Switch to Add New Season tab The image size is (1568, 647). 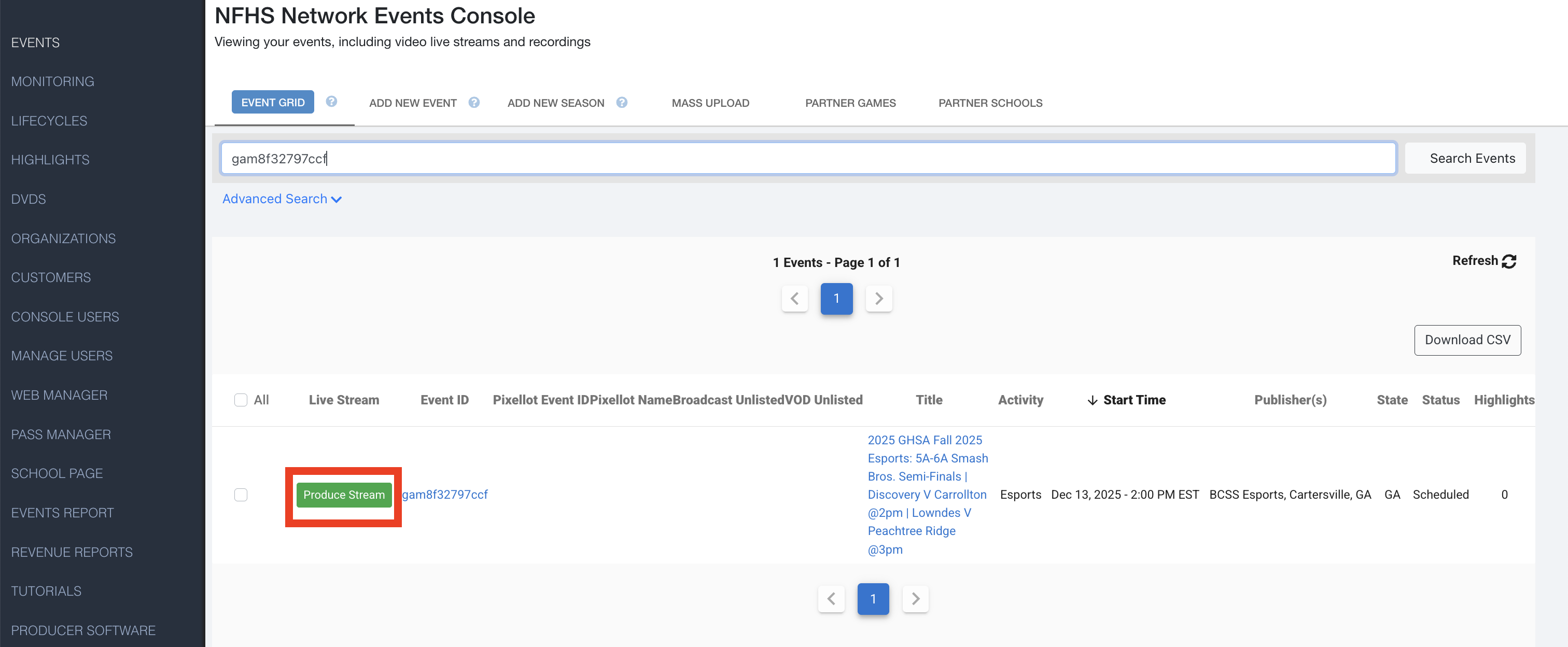pos(556,103)
